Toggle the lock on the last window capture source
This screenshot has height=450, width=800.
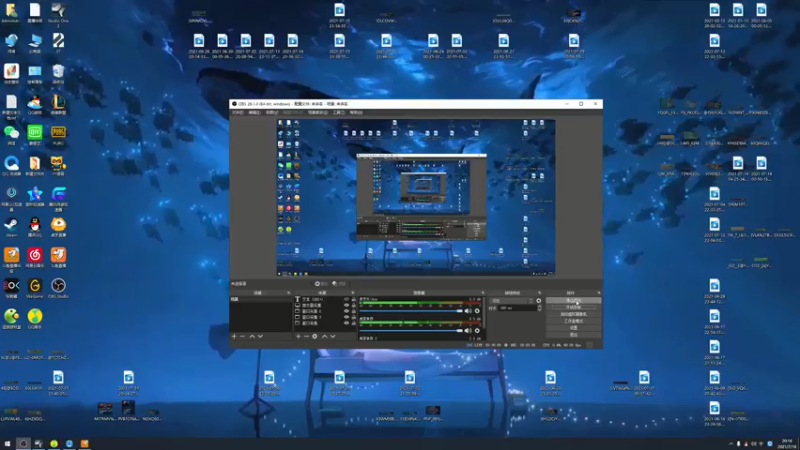354,323
